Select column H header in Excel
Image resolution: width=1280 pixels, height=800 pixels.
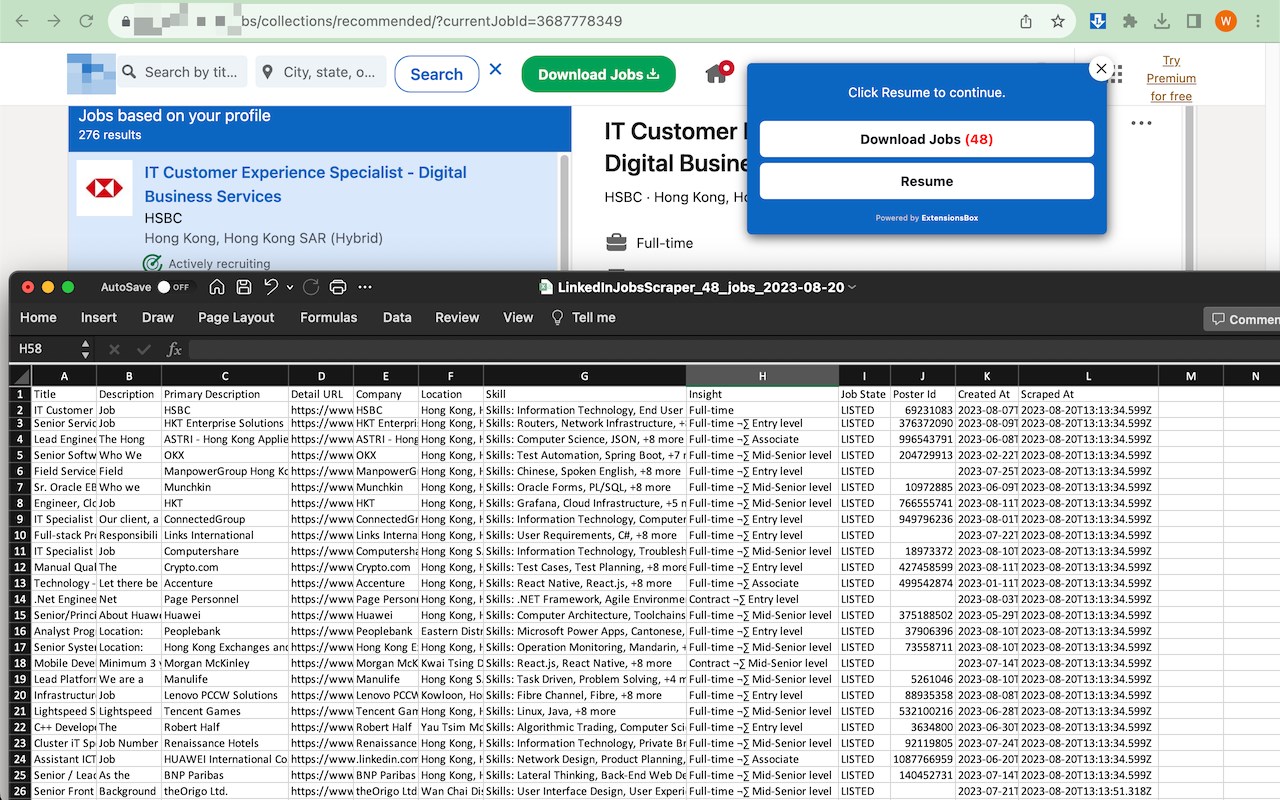click(x=762, y=376)
